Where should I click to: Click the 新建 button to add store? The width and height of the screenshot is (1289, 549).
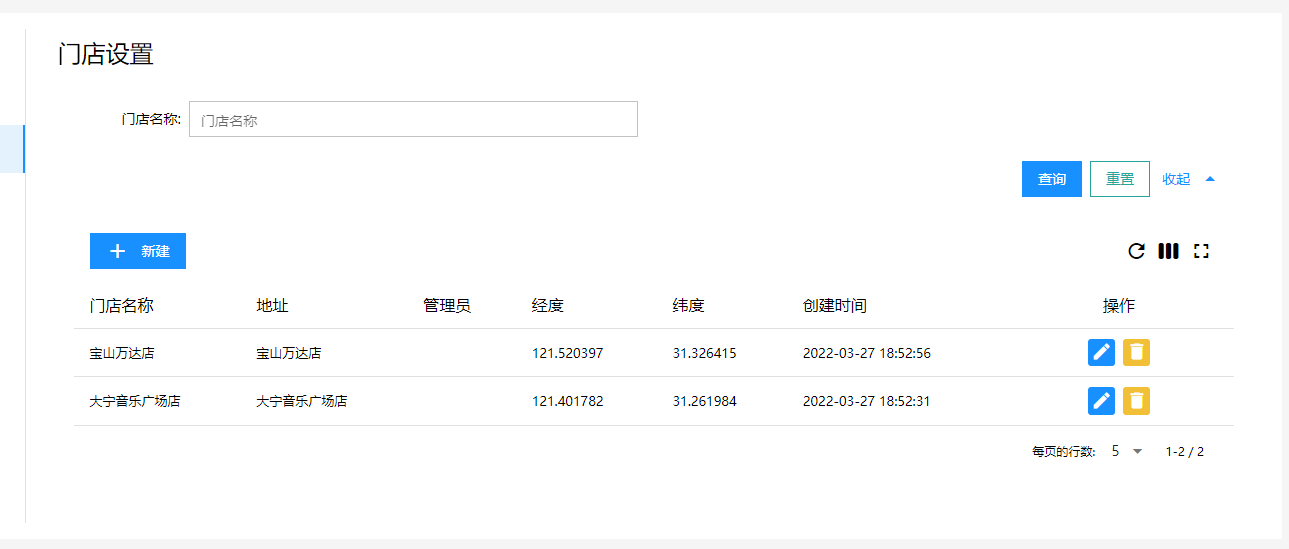tap(138, 251)
